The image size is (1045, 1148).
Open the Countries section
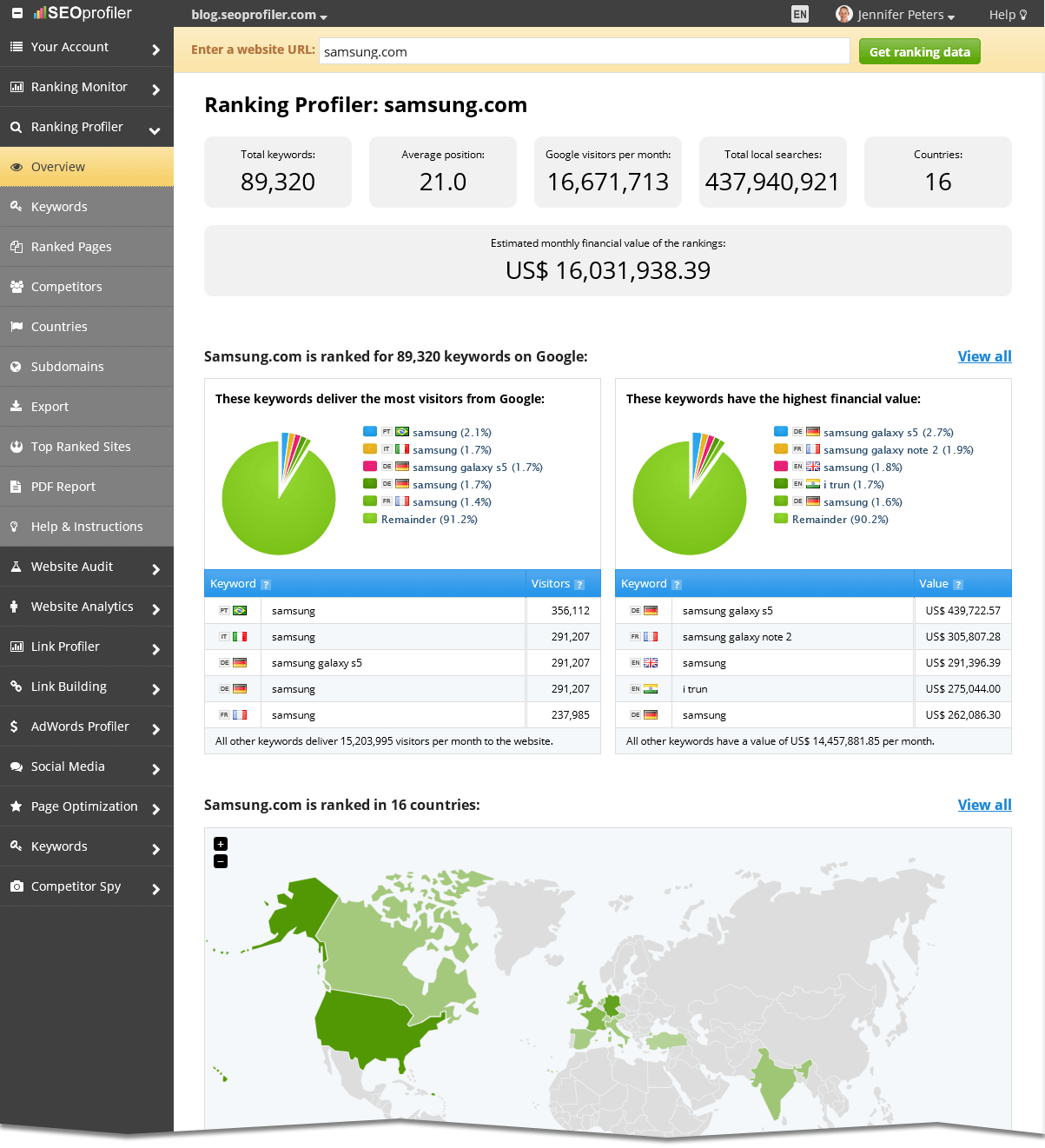tap(59, 326)
